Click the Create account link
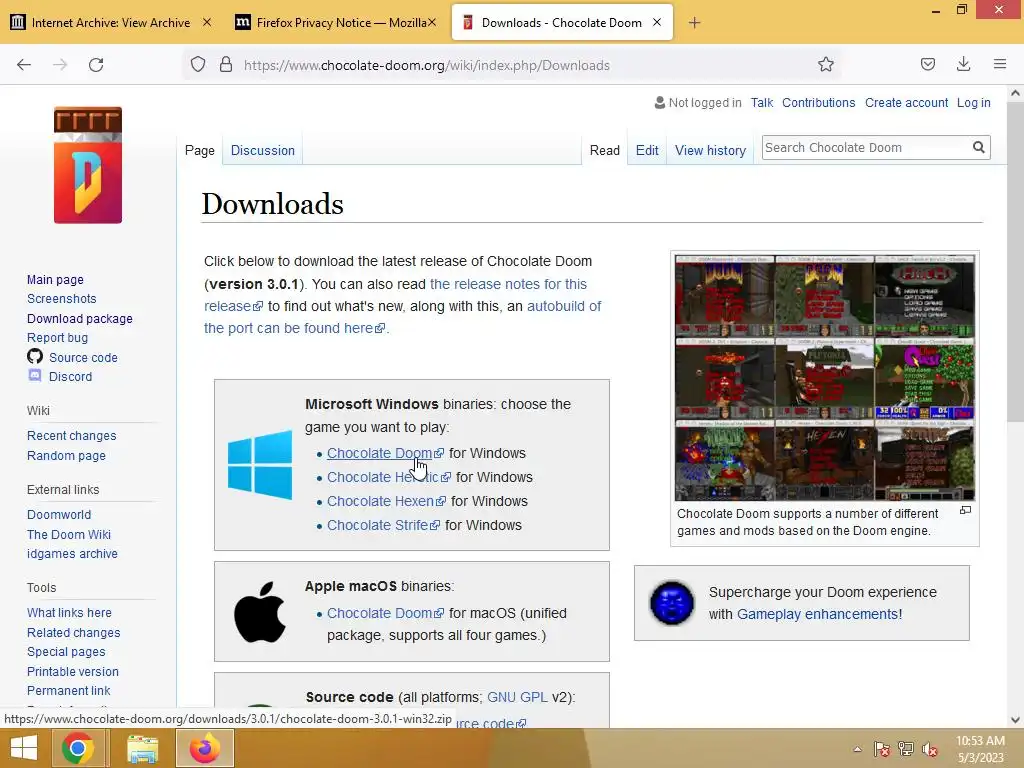 point(906,103)
